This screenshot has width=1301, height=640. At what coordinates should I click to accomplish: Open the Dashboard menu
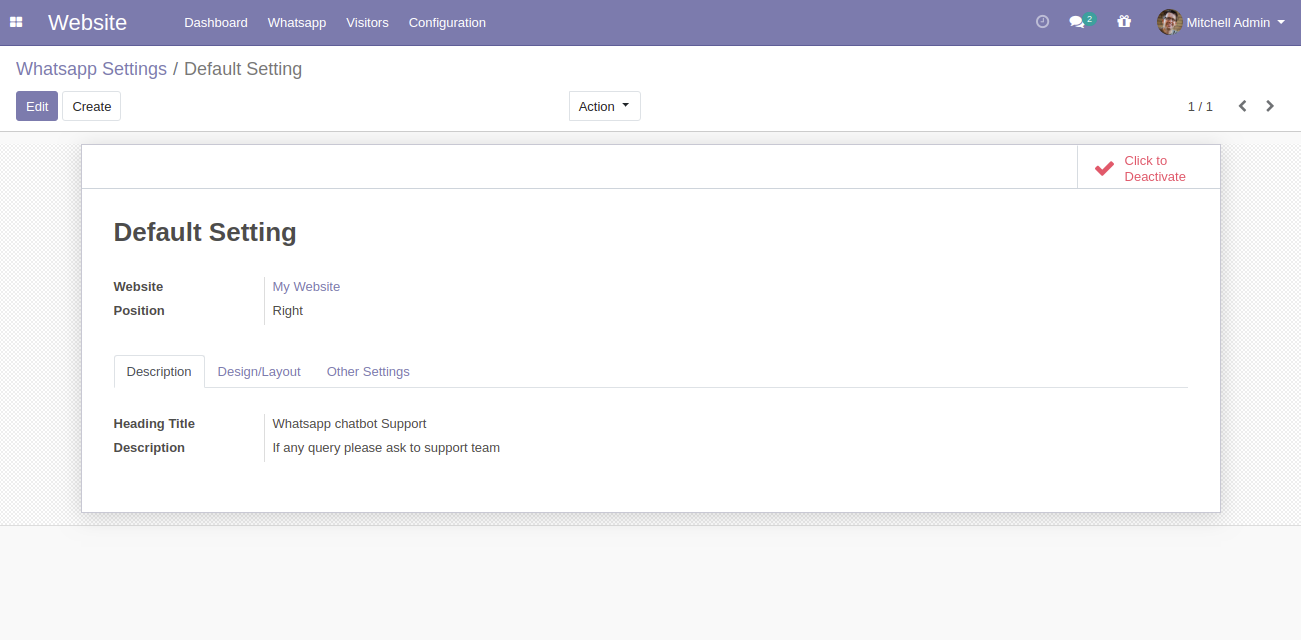click(x=216, y=22)
